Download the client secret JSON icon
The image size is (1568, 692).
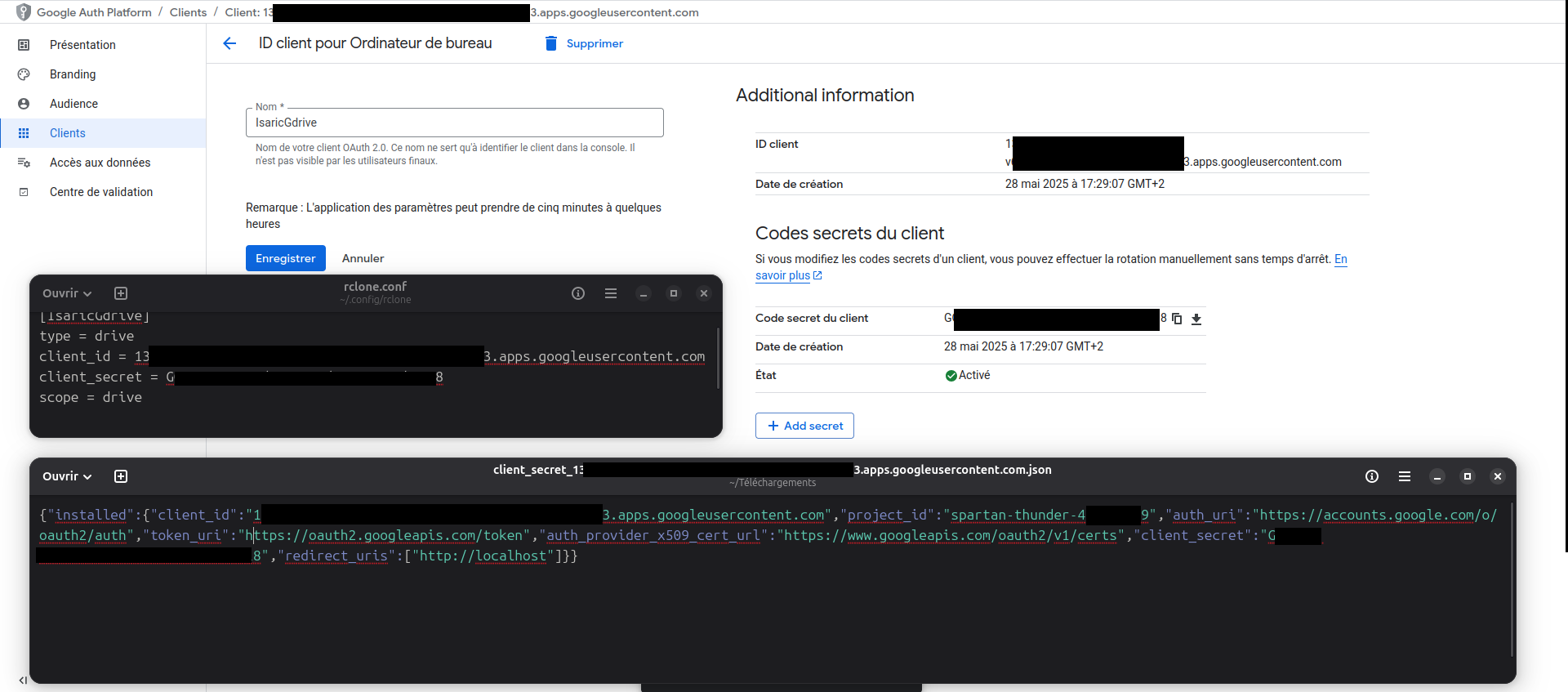click(1196, 319)
